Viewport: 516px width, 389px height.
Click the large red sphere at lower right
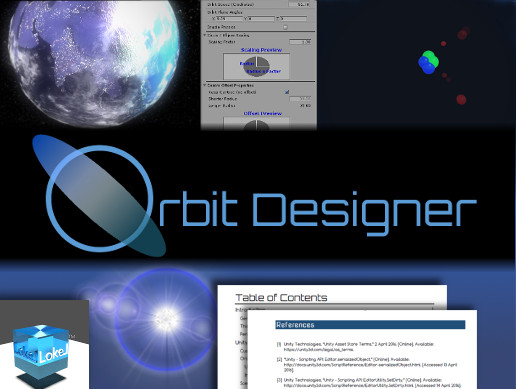point(461,99)
